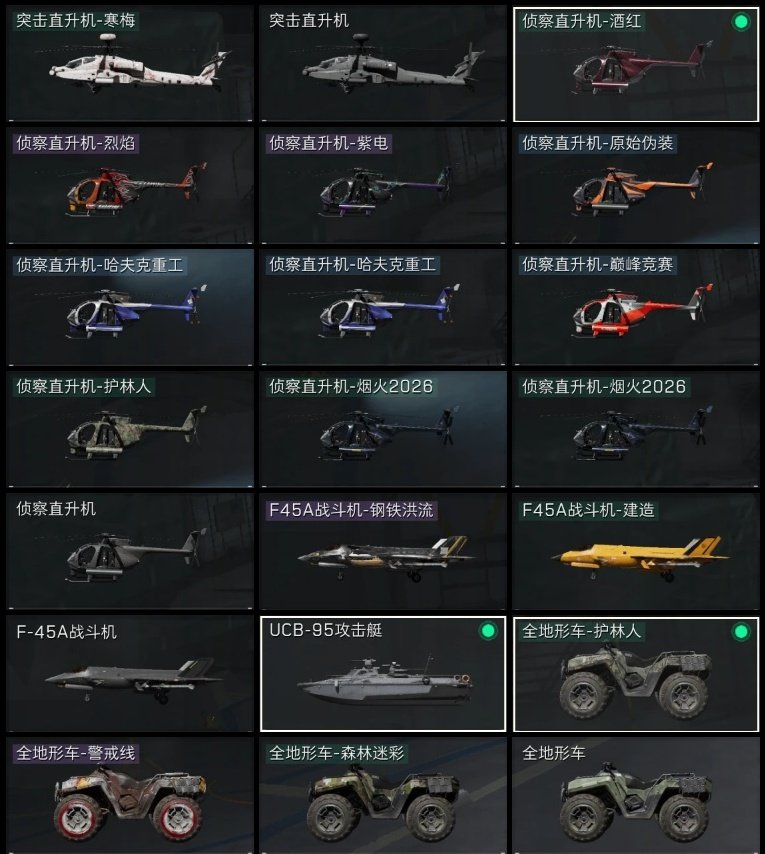Choose the default 突击直升机 skin
Screen dimensions: 765x854
coord(383,64)
